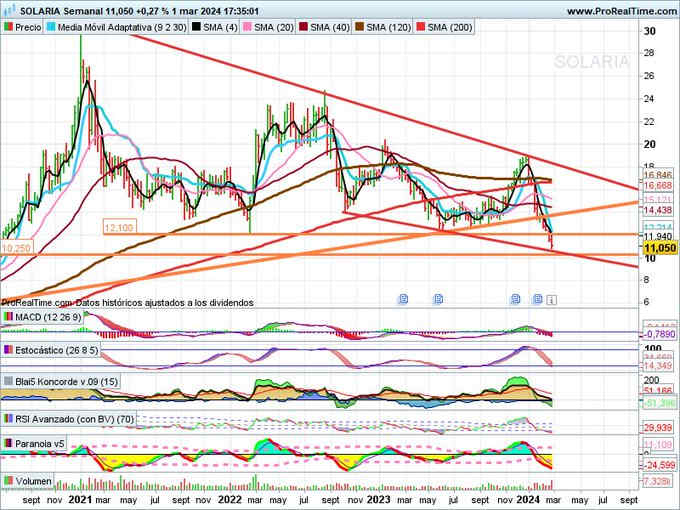
Task: Click the Datos históricos ajustados a los dividendos note
Action: click(x=164, y=303)
